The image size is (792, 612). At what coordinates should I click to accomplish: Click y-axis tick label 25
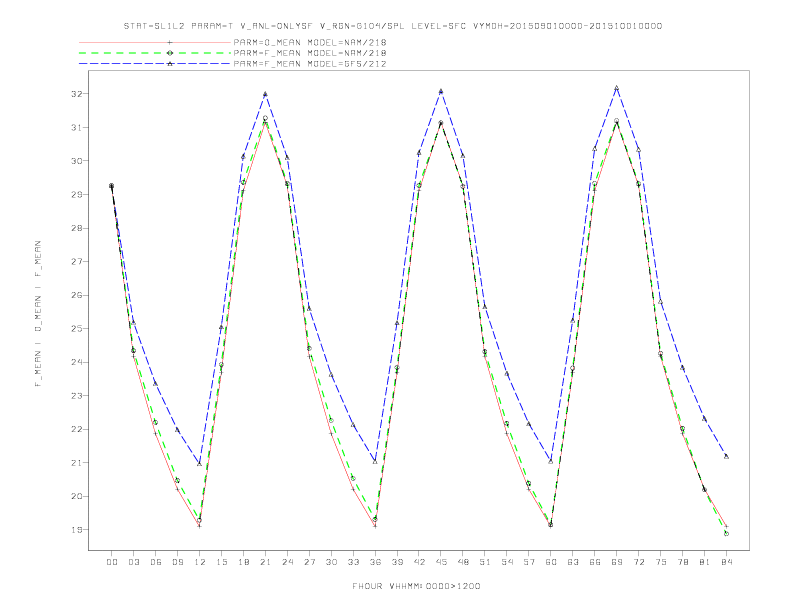coord(77,329)
